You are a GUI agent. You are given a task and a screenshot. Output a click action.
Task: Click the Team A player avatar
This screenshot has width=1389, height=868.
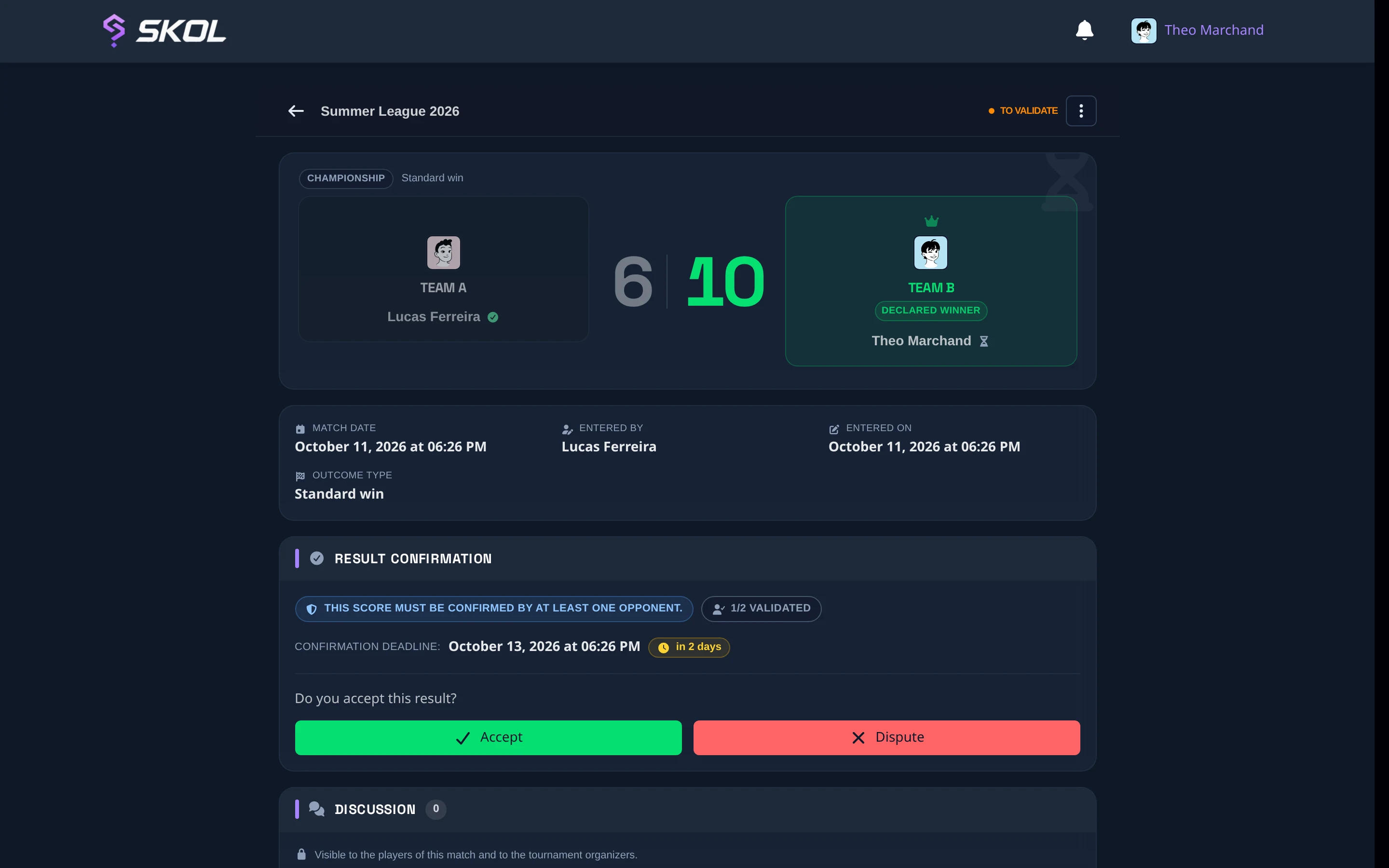(x=443, y=253)
